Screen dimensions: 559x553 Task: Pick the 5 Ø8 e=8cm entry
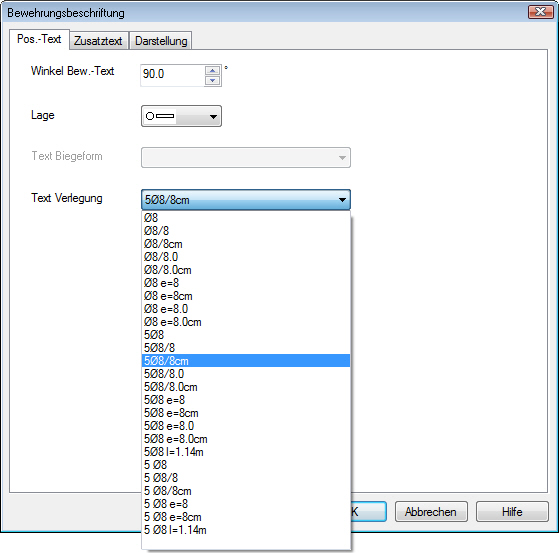(246, 517)
